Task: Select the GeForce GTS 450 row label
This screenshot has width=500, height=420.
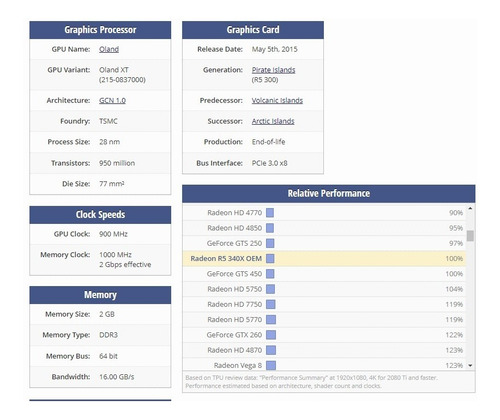Action: pos(234,274)
